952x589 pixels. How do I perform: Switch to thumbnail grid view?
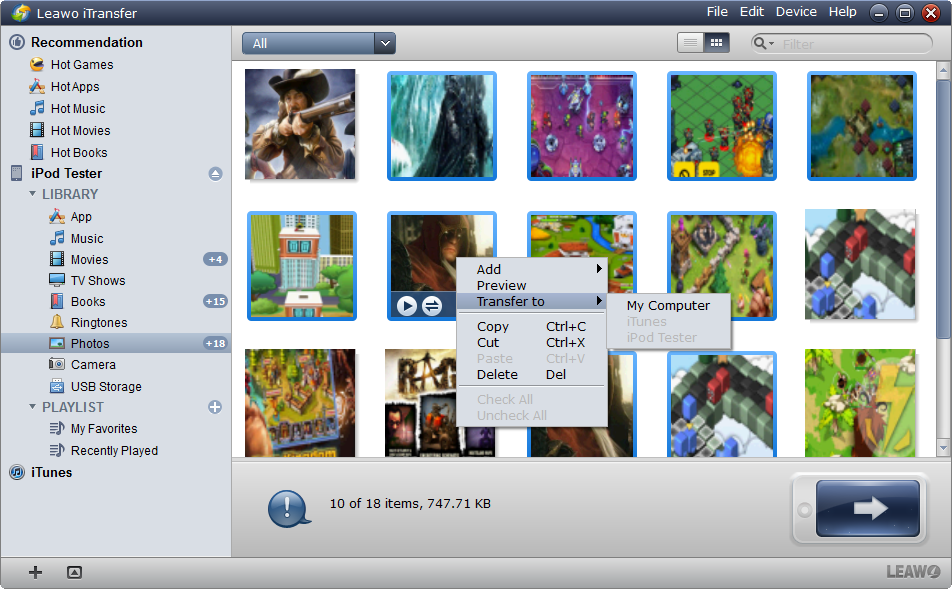716,43
